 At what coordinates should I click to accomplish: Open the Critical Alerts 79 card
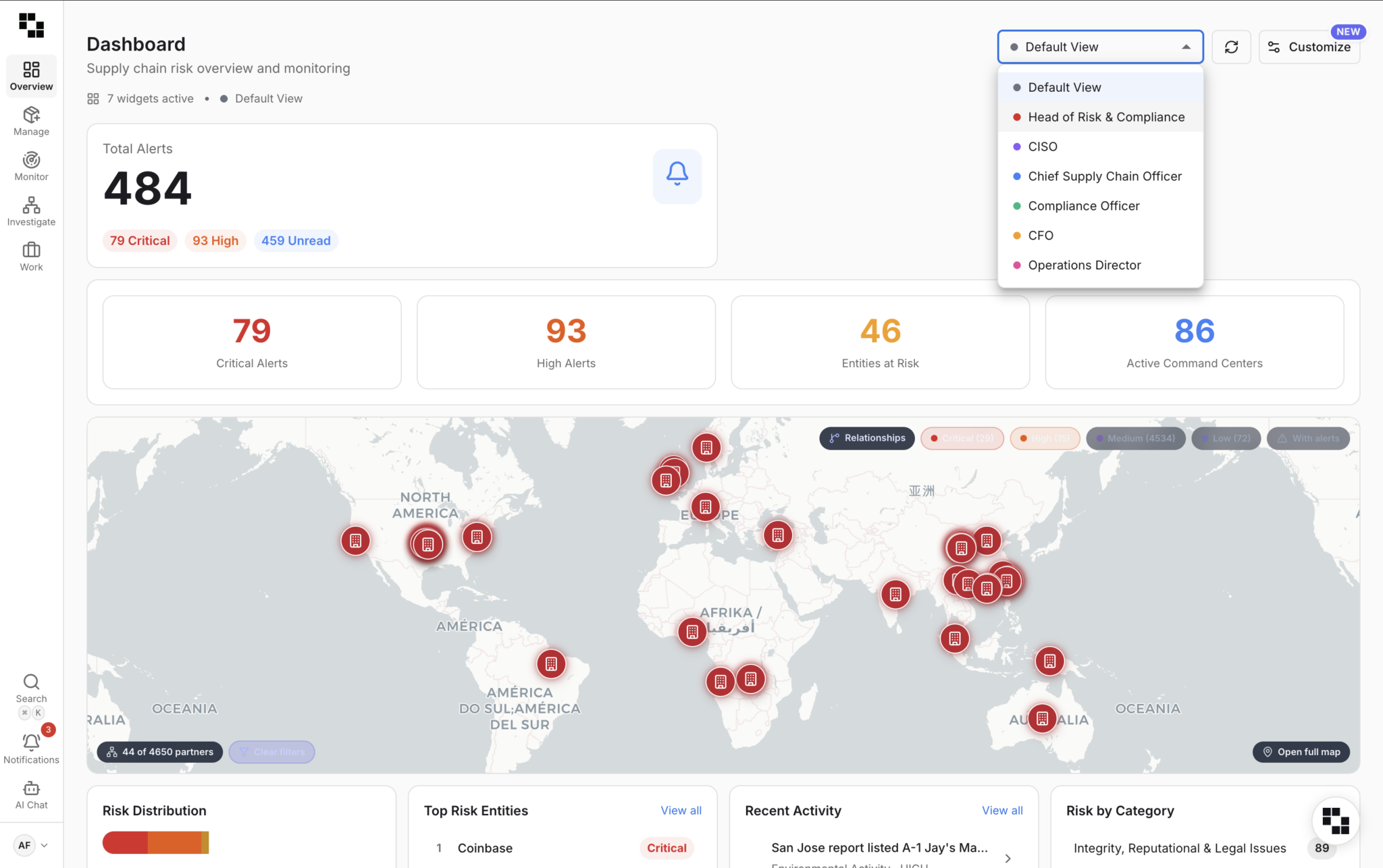(x=252, y=342)
